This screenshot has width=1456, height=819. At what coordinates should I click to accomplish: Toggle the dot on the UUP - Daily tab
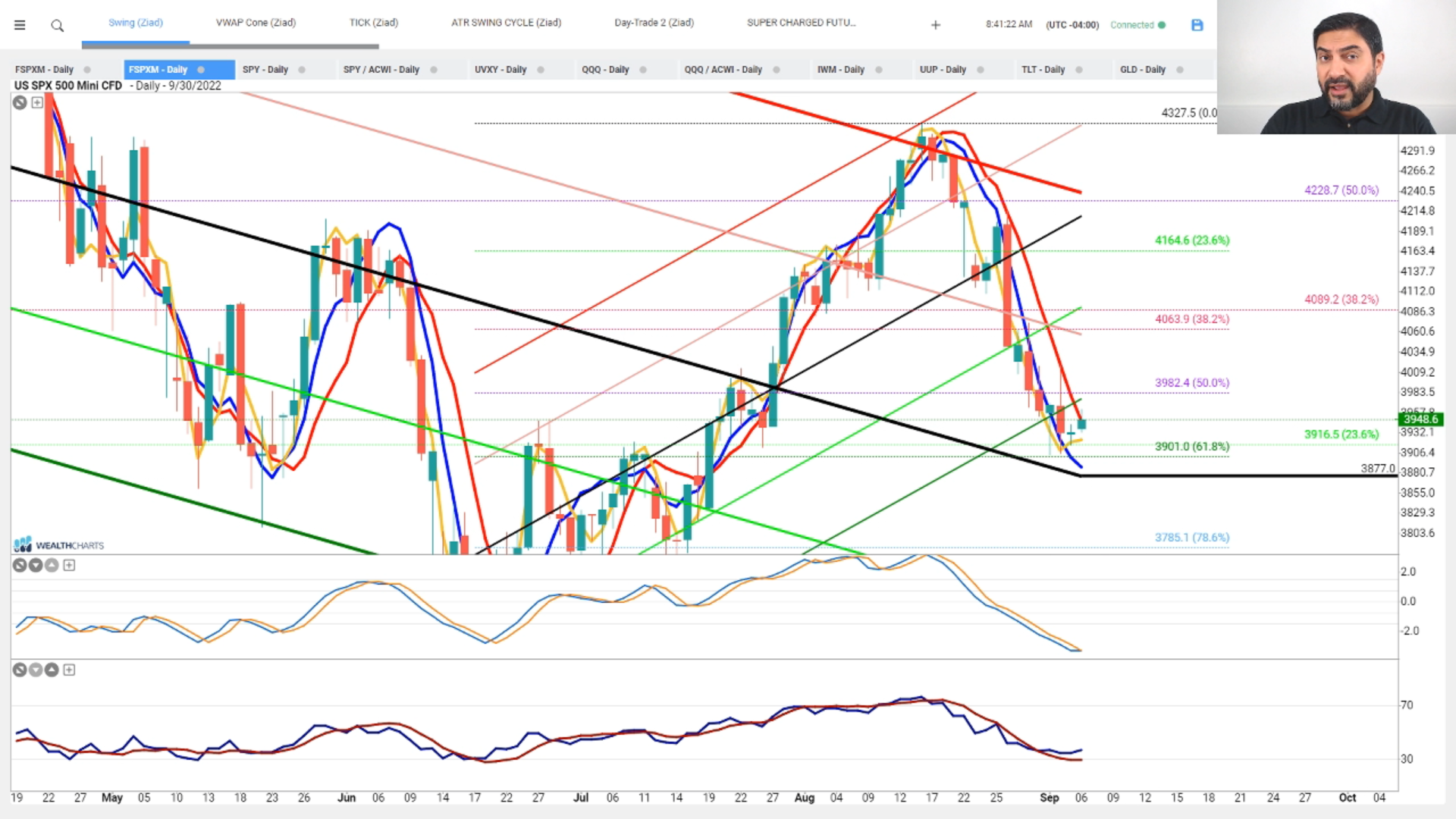click(x=981, y=70)
